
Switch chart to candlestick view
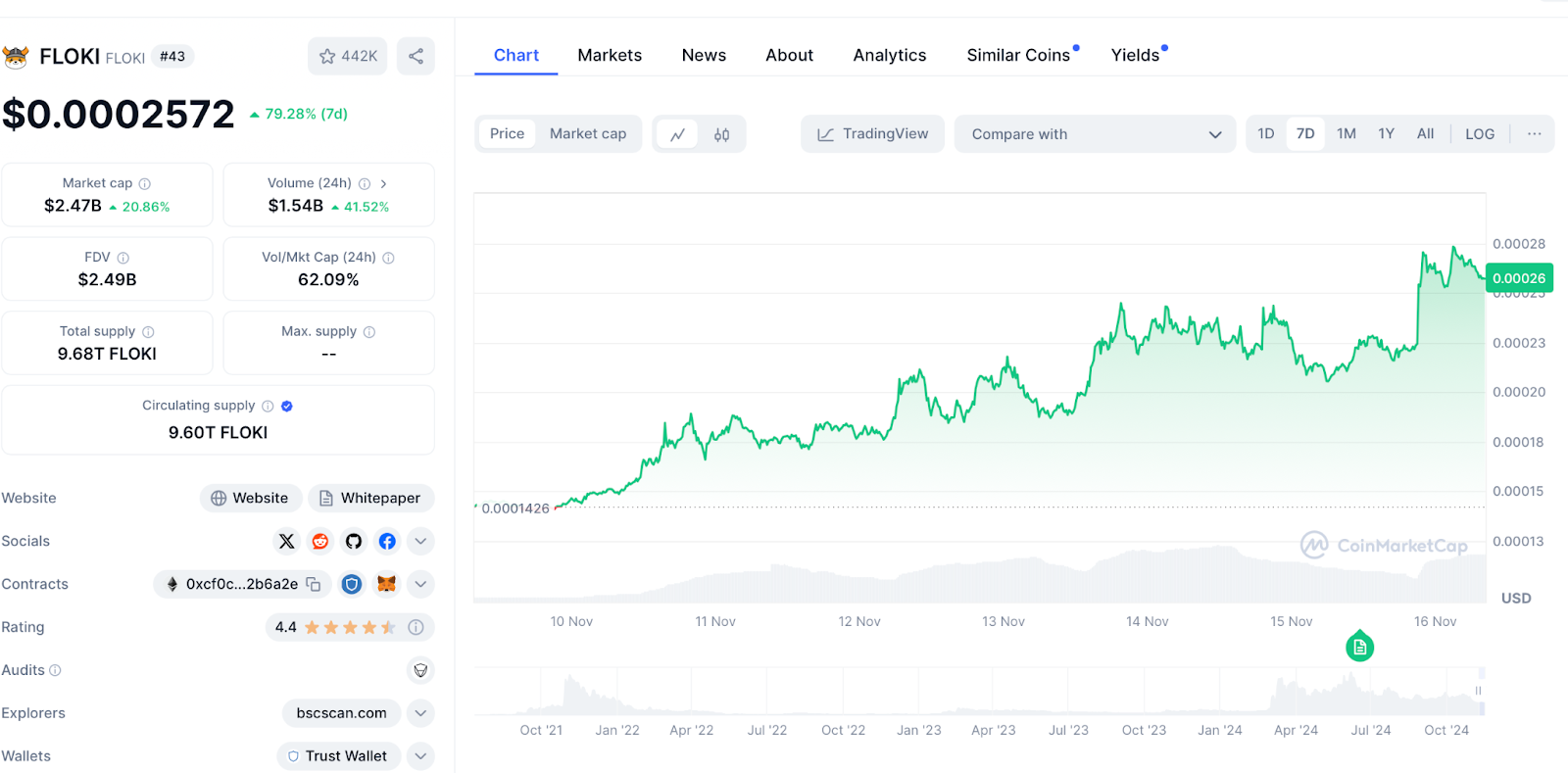[721, 134]
